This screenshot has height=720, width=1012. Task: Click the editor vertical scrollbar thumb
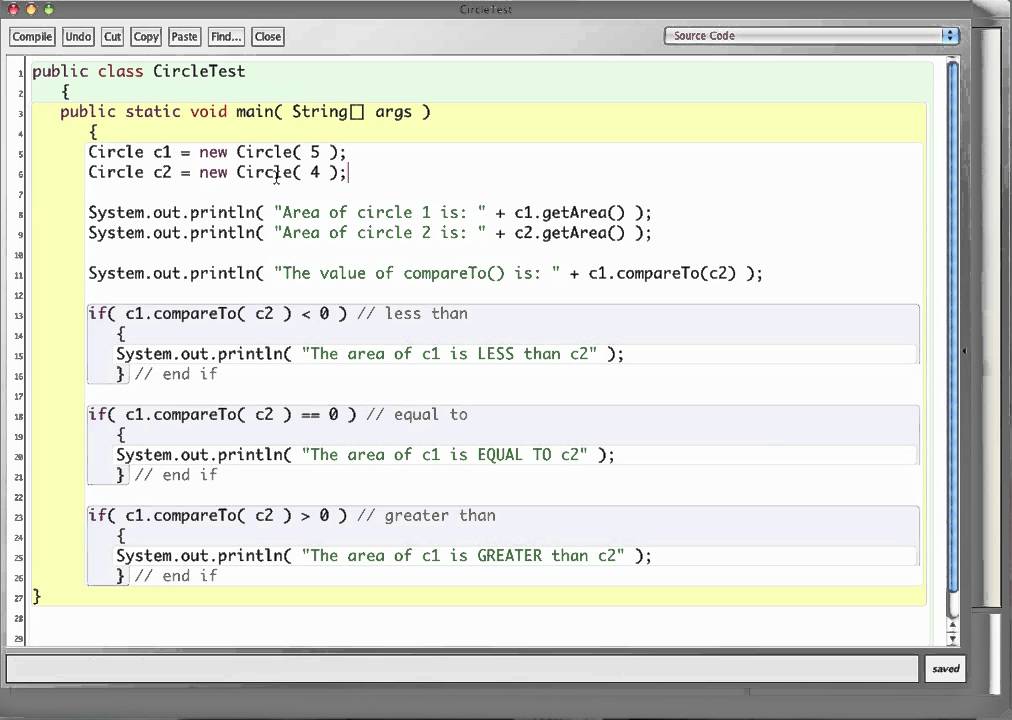tap(953, 328)
